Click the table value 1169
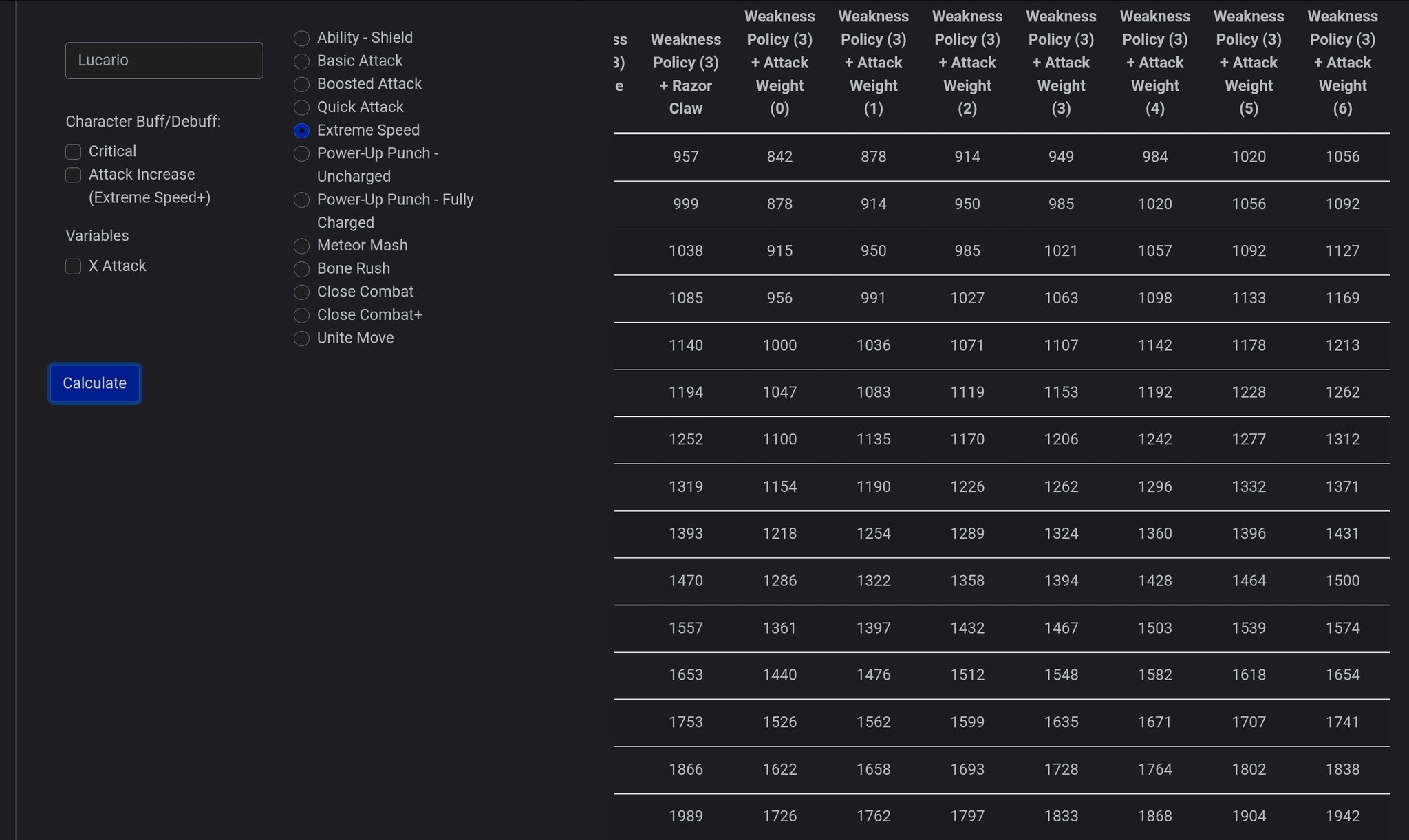The width and height of the screenshot is (1409, 840). click(1342, 299)
